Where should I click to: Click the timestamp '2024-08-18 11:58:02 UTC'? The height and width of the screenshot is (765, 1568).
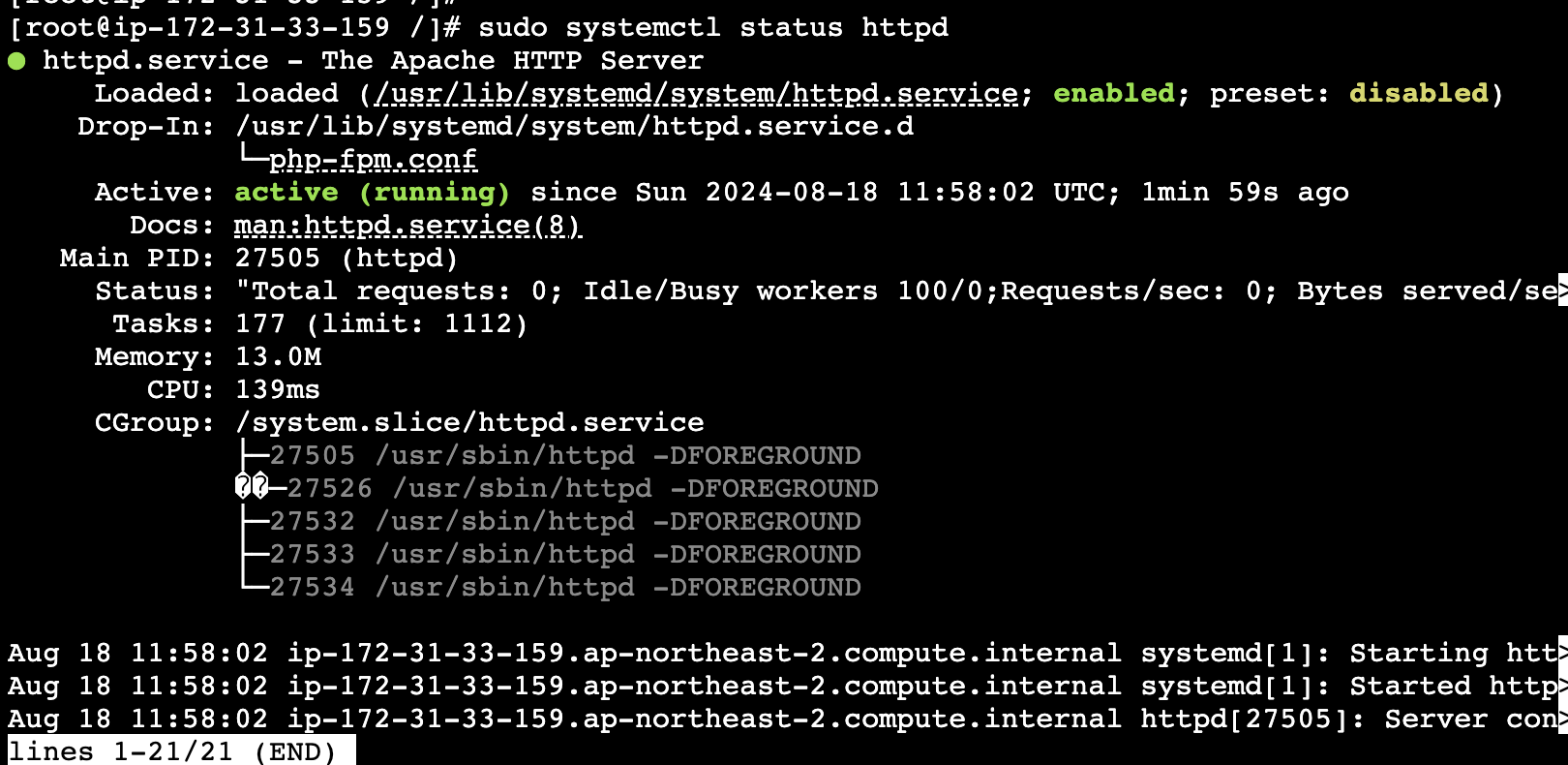(x=912, y=193)
